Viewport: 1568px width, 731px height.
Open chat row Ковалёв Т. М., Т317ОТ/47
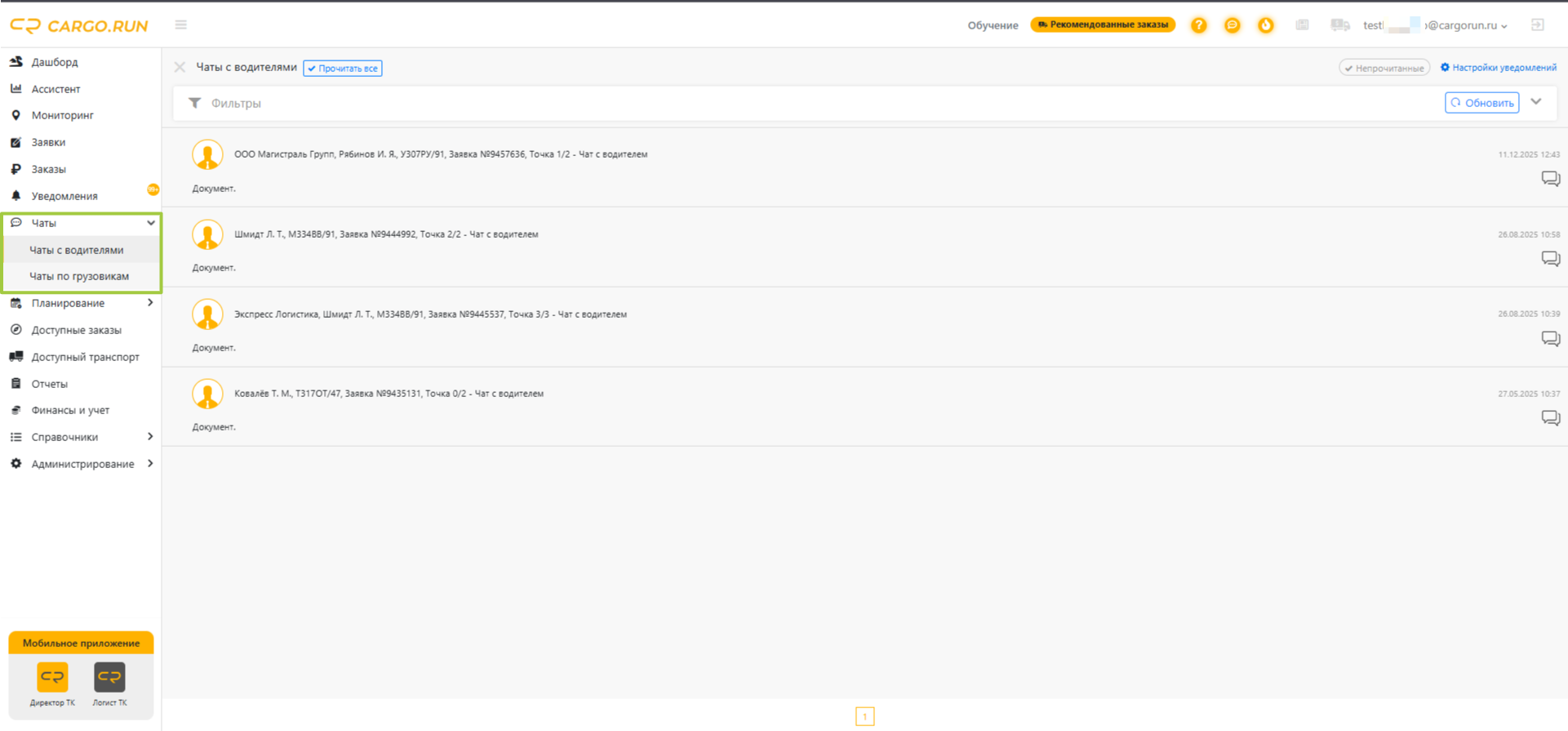pyautogui.click(x=865, y=407)
